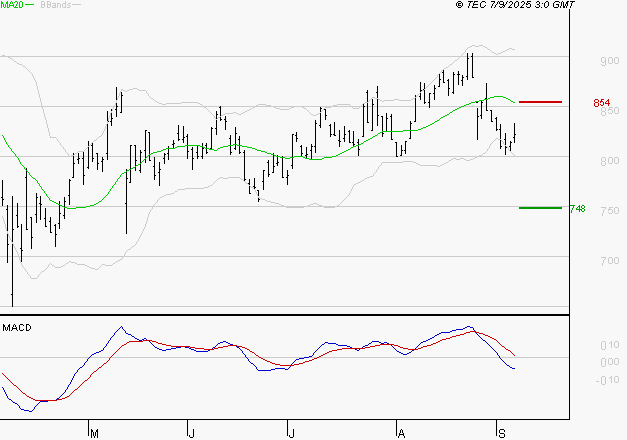Click the green 748 support value
Viewport: 627px width, 440px height.
click(577, 208)
